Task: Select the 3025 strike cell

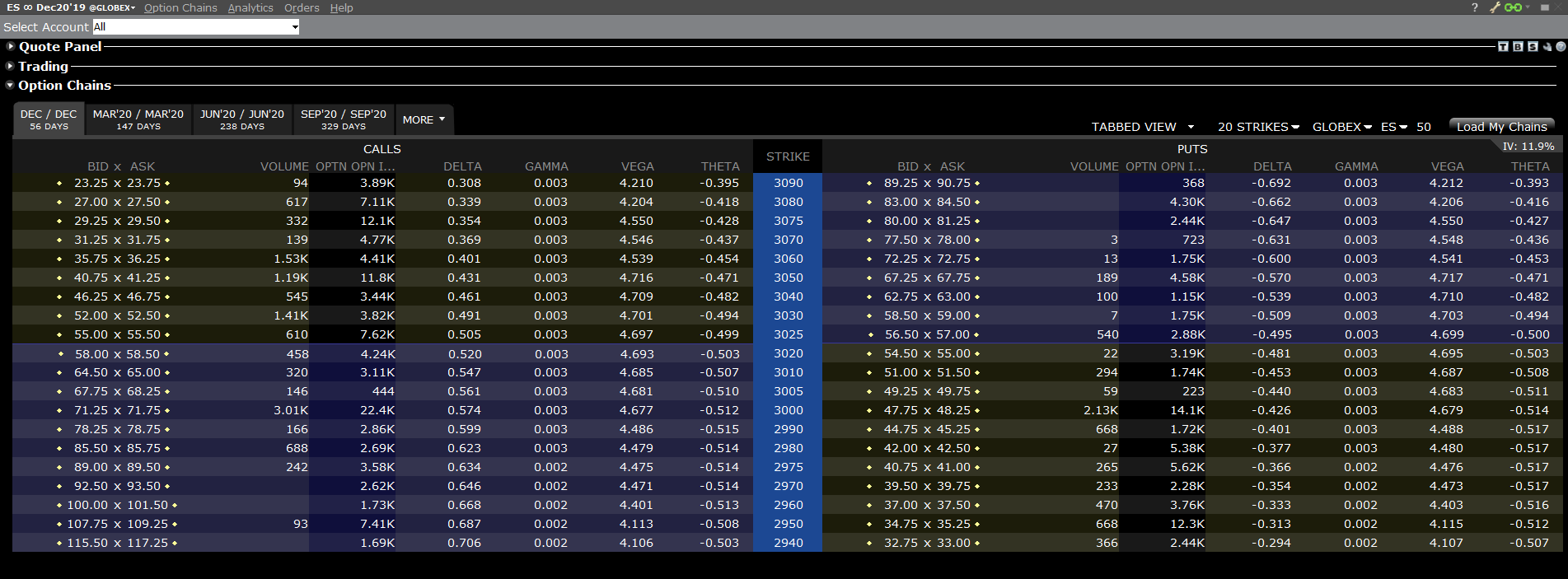Action: coord(788,334)
